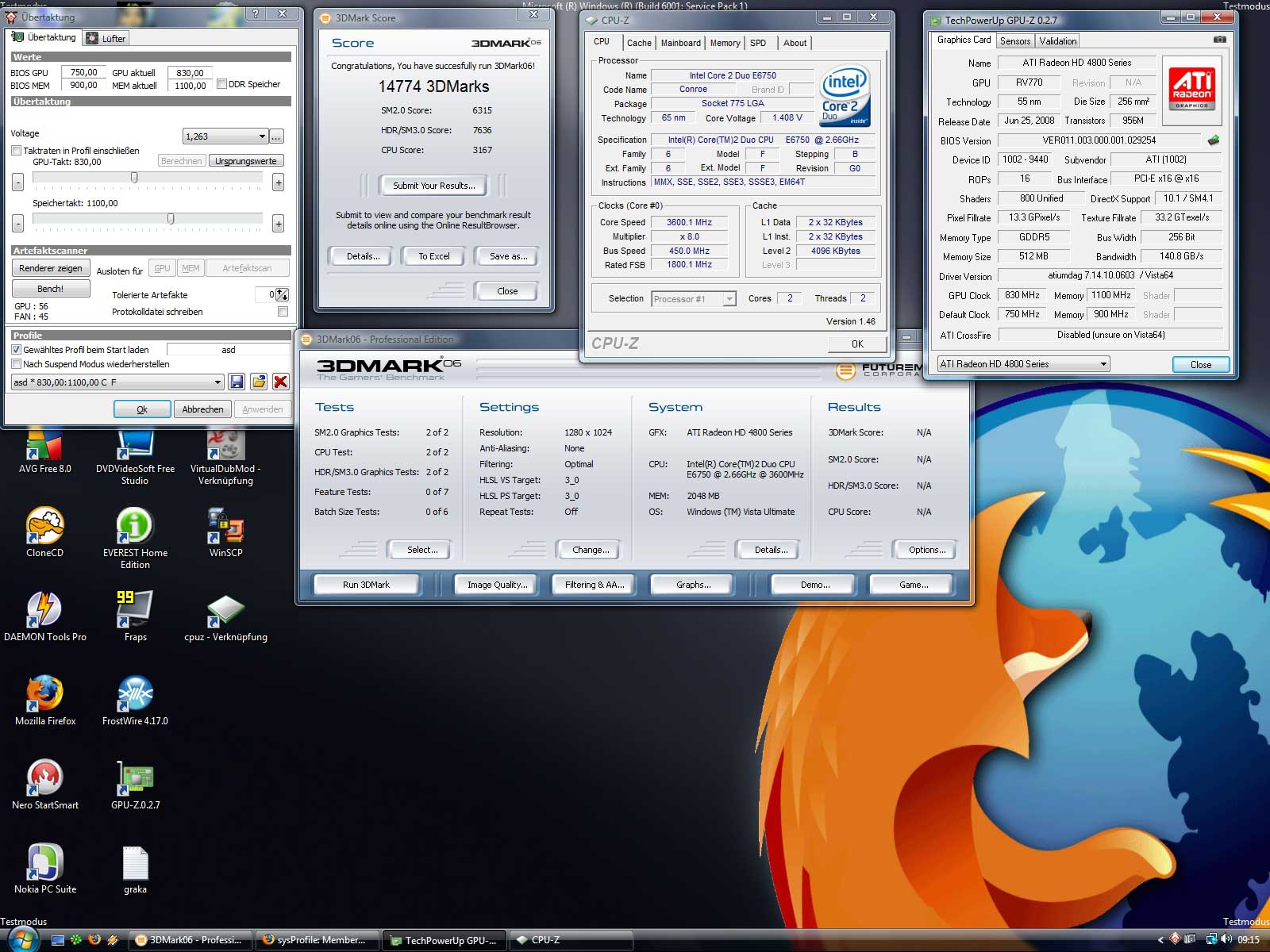The image size is (1270, 952).
Task: Open WinSCP desktop icon
Action: [225, 532]
